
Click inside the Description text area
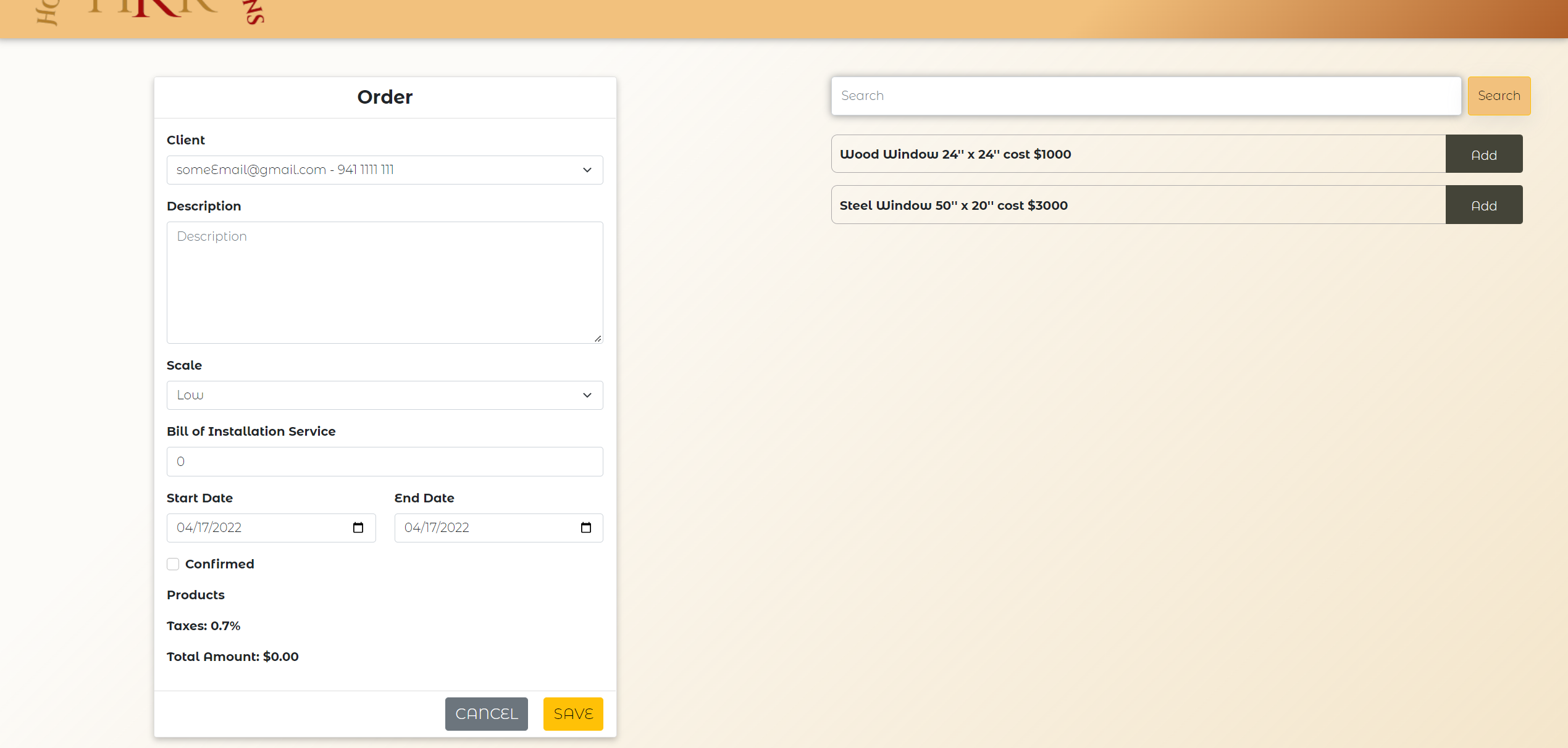[384, 283]
